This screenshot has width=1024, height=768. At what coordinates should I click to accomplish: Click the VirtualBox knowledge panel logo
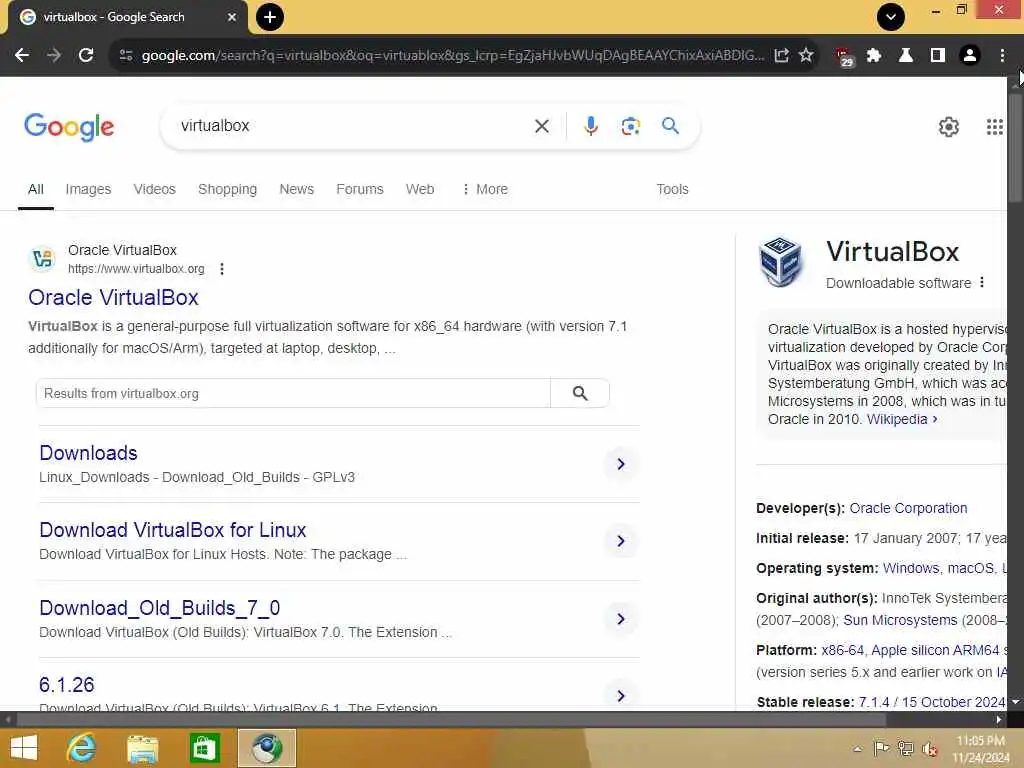coord(781,262)
